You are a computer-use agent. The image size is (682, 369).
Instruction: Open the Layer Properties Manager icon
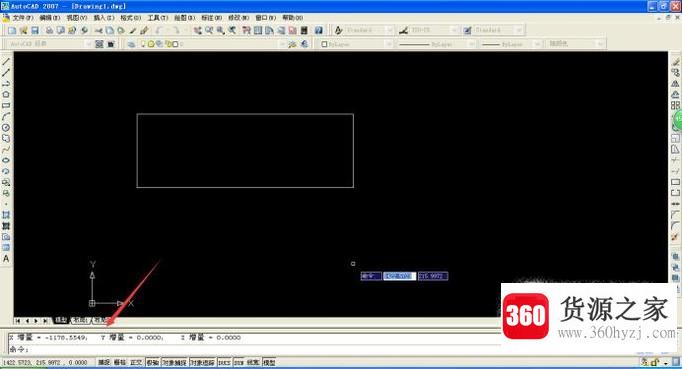point(131,44)
